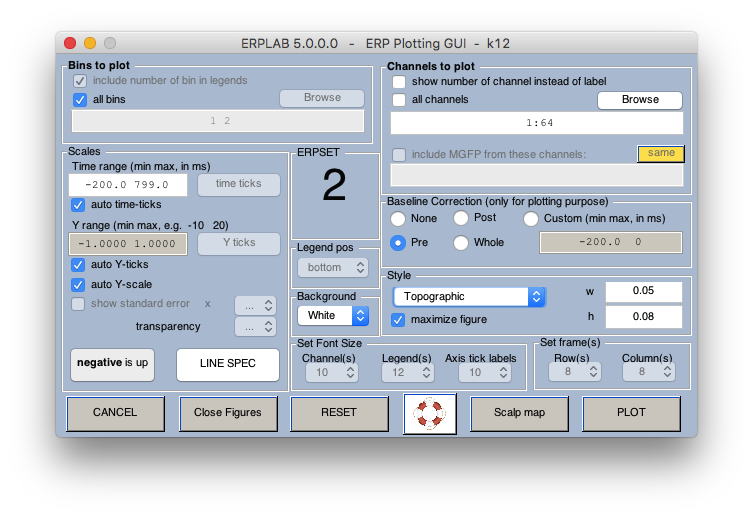
Task: Click the Y range input field
Action: tap(128, 244)
